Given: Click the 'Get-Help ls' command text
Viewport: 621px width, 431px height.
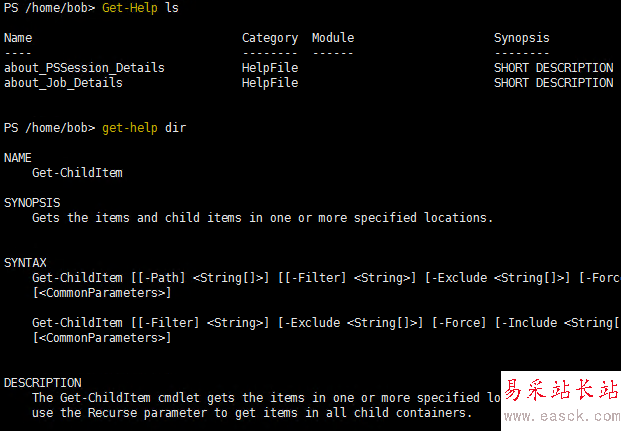Looking at the screenshot, I should click(x=141, y=8).
